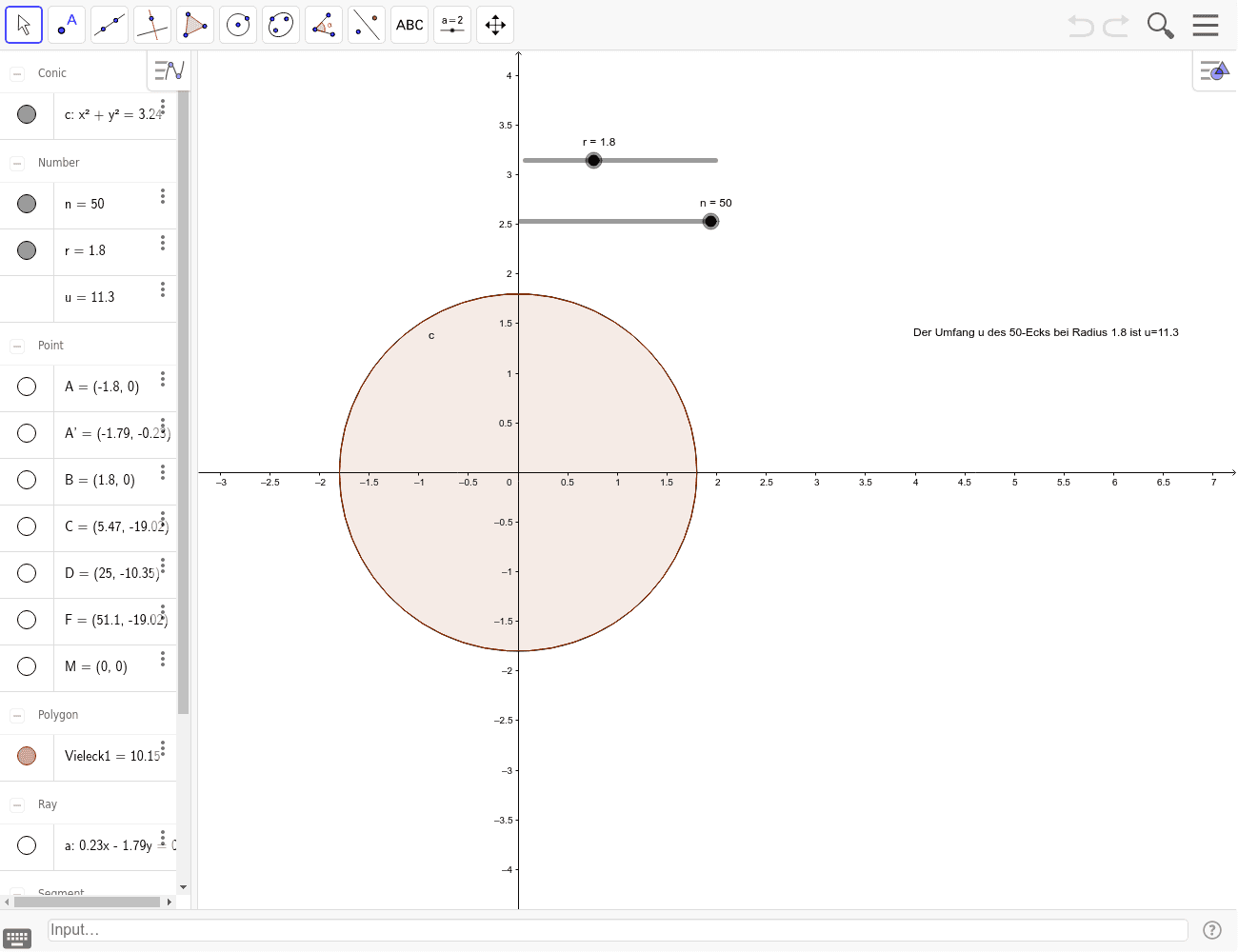Viewport: 1238px width, 952px height.
Task: Collapse the Point group
Action: pos(17,346)
